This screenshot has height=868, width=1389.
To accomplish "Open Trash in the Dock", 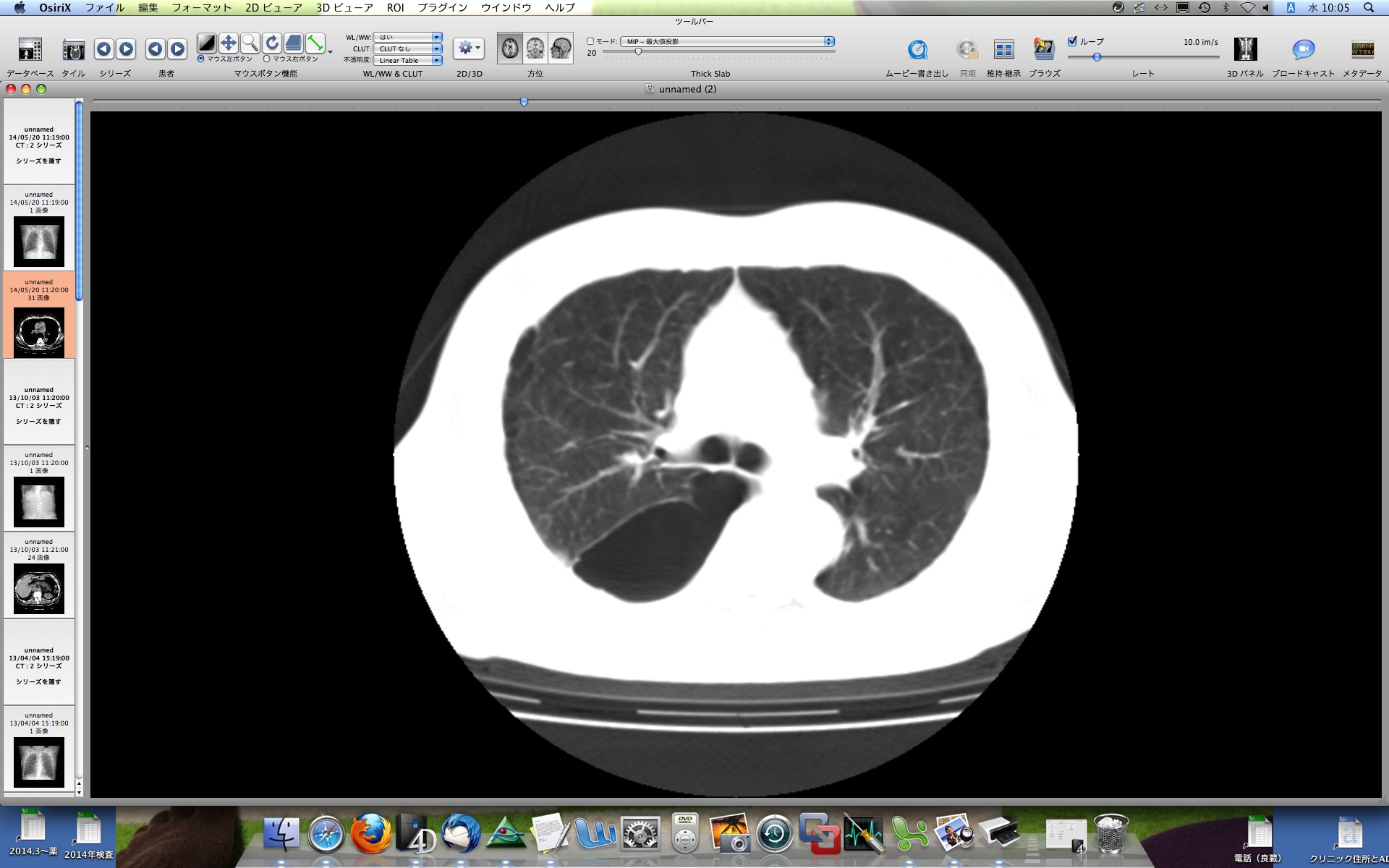I will pos(1110,834).
